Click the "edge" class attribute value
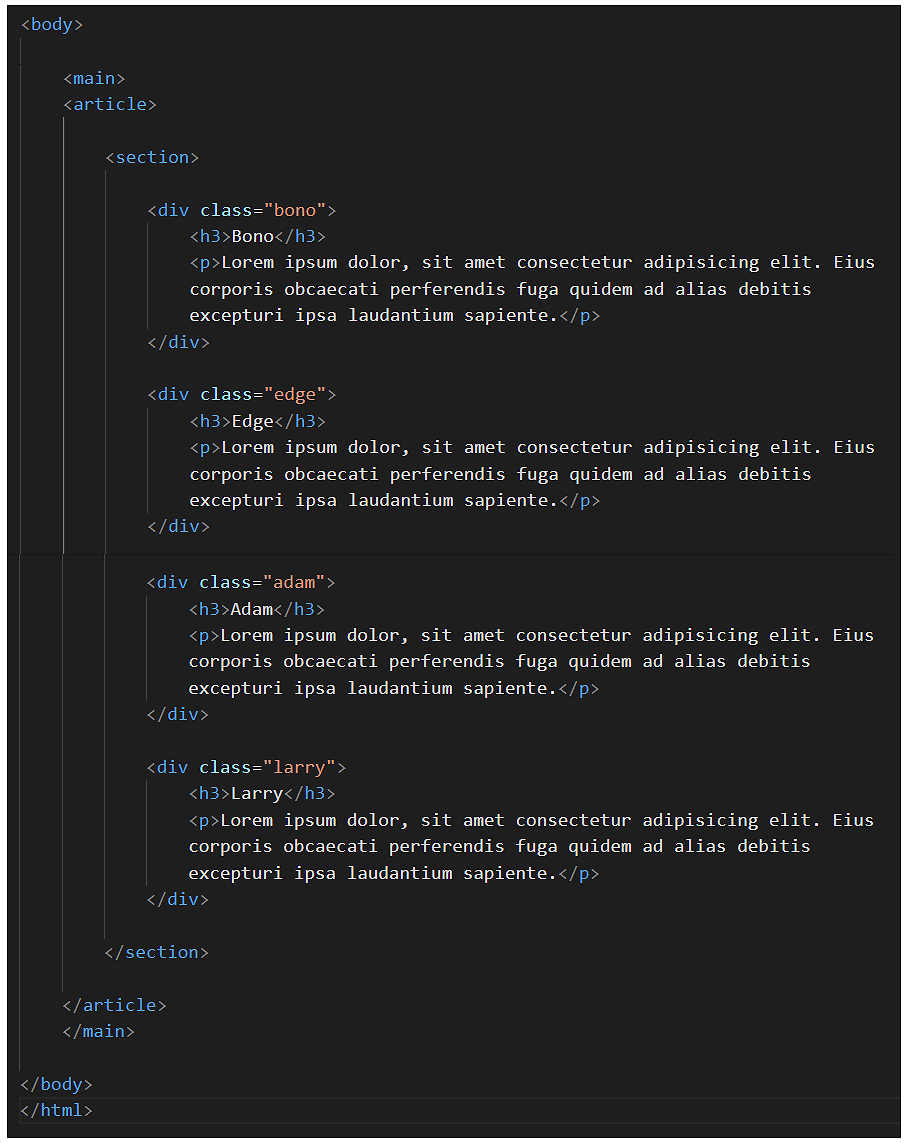 295,395
